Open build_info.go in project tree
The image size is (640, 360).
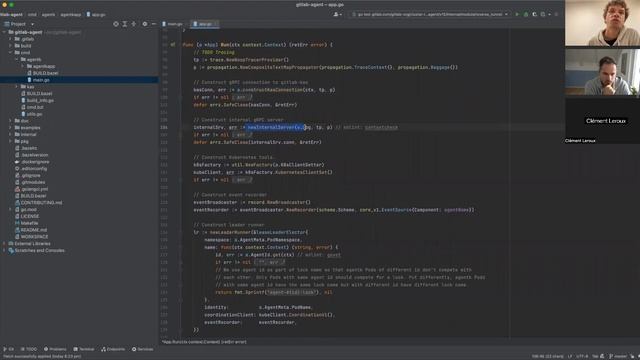[40, 100]
